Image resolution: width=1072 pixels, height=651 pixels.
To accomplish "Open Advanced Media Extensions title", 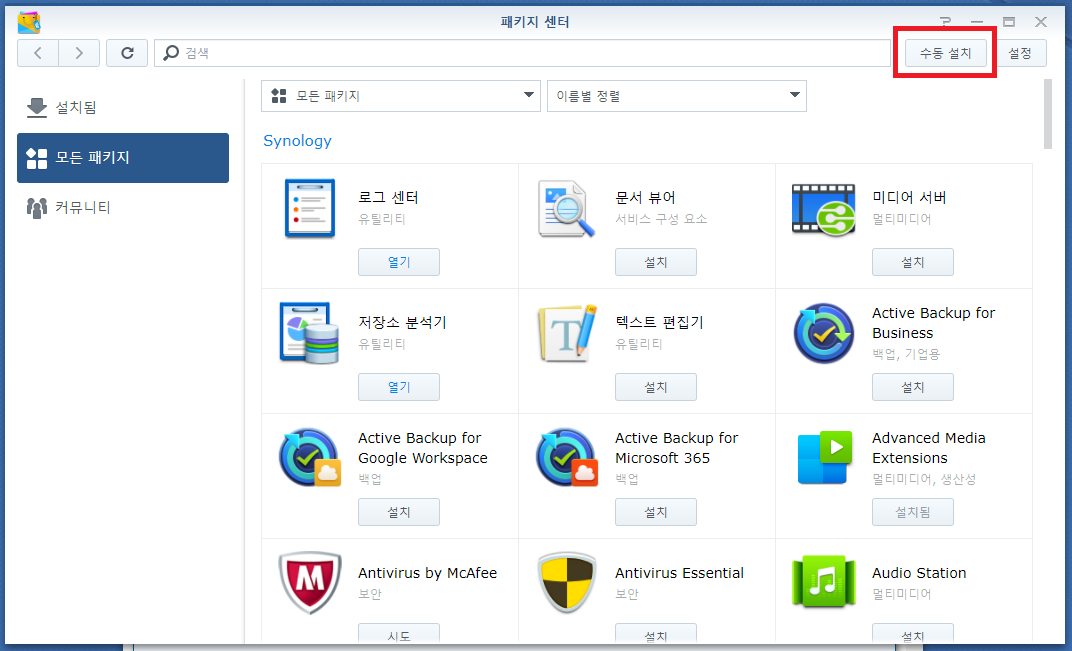I will (928, 448).
